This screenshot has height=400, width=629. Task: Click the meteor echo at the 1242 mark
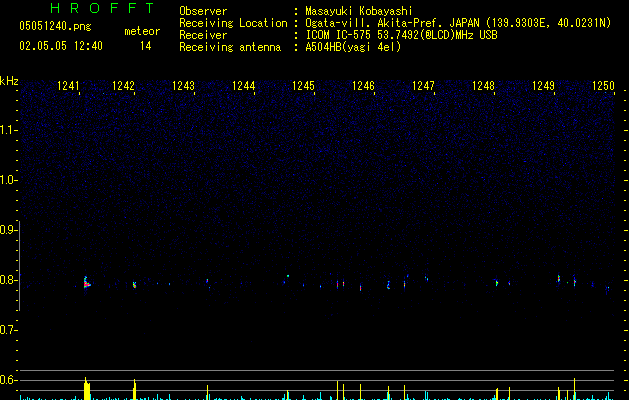[x=134, y=285]
